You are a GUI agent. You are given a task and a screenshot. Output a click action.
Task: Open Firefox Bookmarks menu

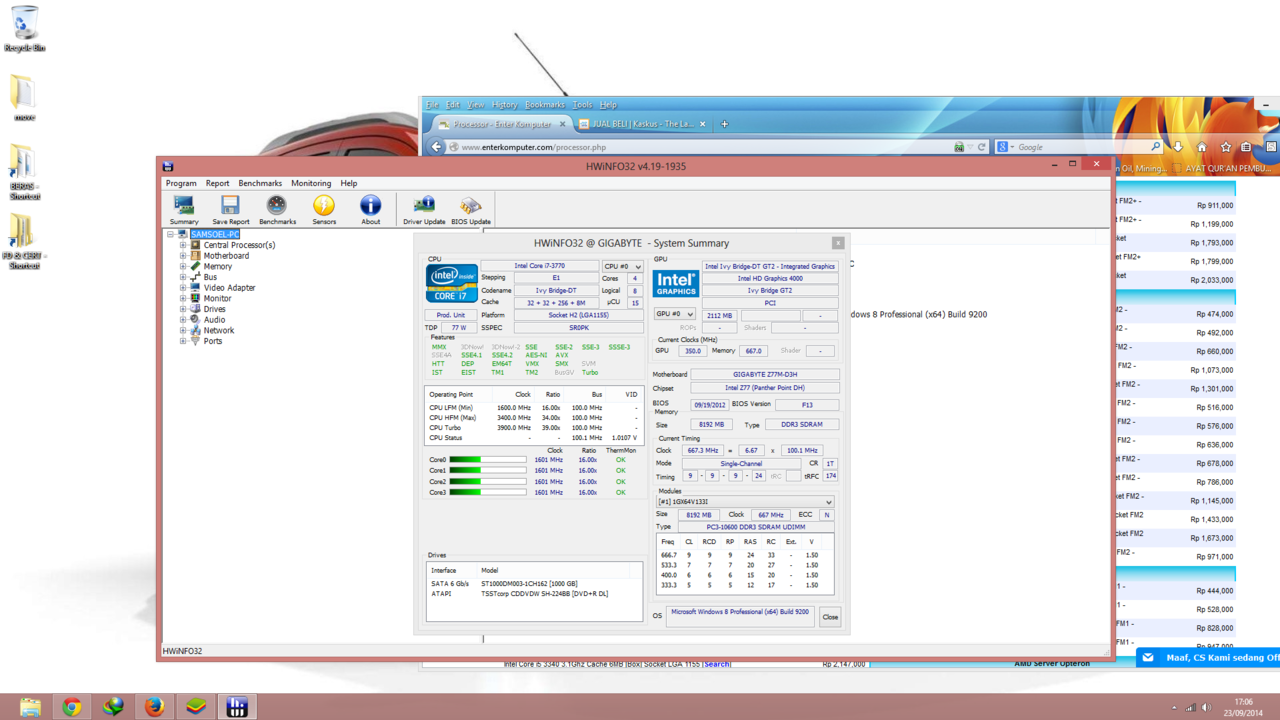pyautogui.click(x=545, y=105)
